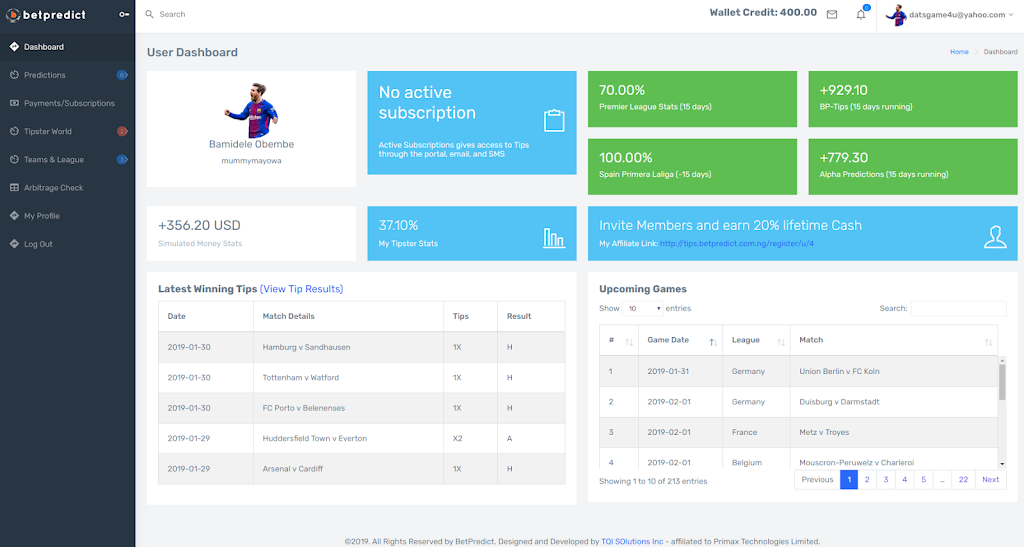Click the Upcoming Games table scrollbar
1024x547 pixels.
(x=1002, y=382)
